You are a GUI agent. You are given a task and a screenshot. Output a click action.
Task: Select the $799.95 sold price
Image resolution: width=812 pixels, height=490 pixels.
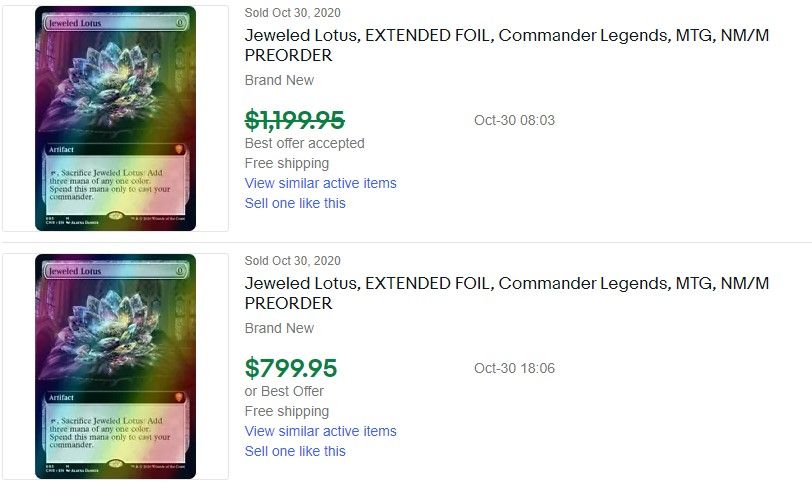291,368
